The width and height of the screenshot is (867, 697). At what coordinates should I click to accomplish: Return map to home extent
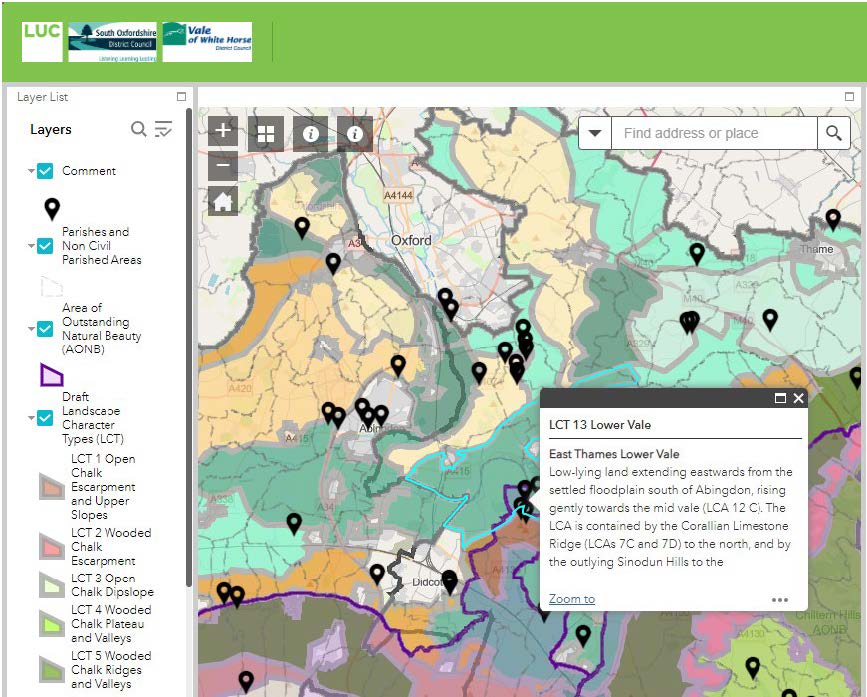223,201
